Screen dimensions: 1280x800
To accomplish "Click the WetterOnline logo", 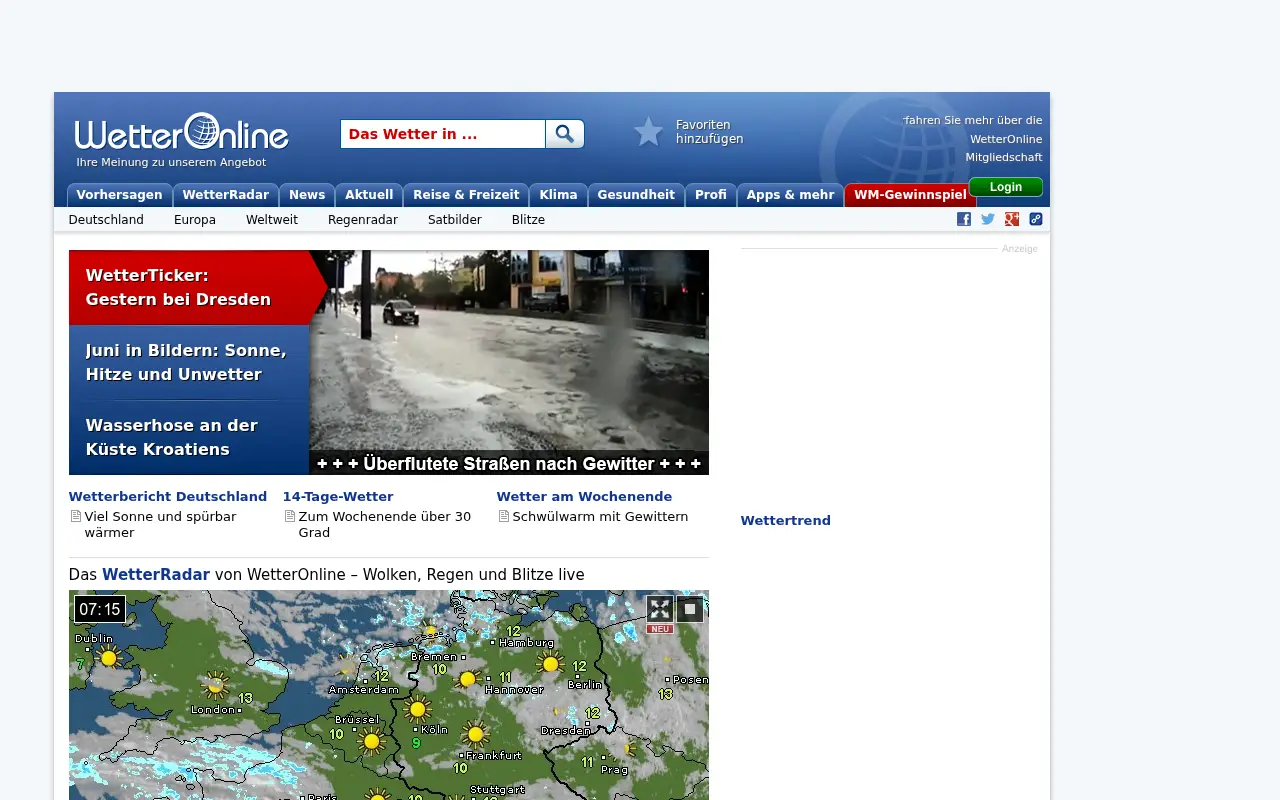I will 182,132.
